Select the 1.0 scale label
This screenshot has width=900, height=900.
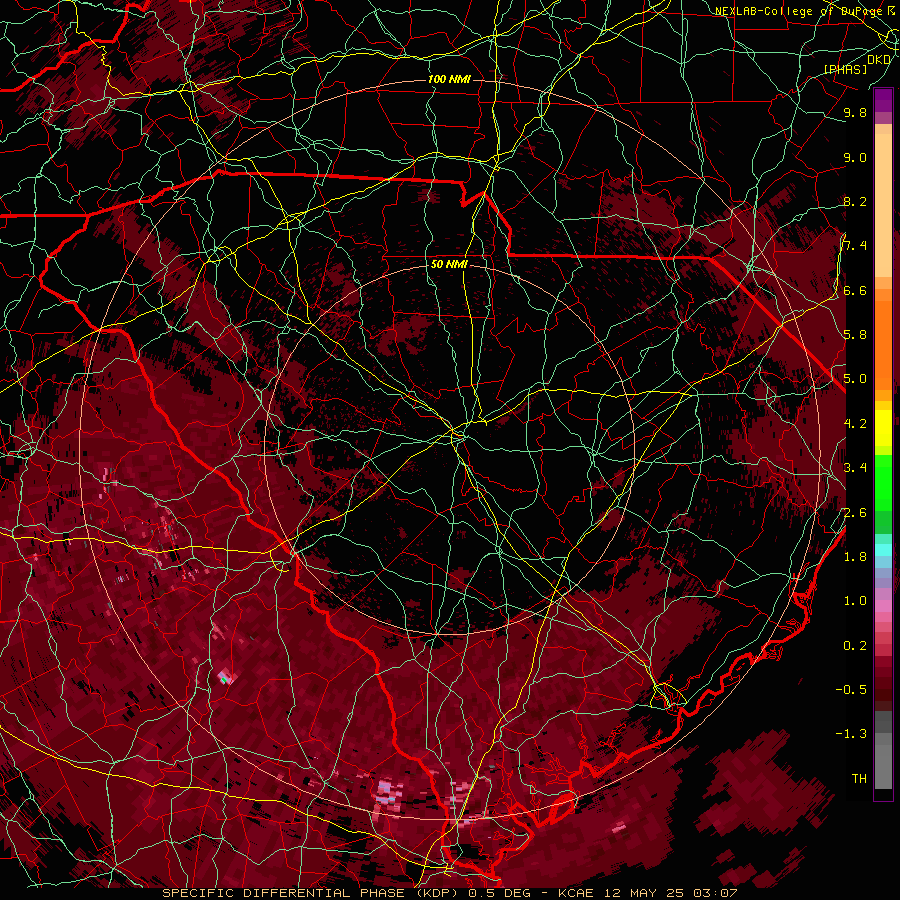coord(855,600)
